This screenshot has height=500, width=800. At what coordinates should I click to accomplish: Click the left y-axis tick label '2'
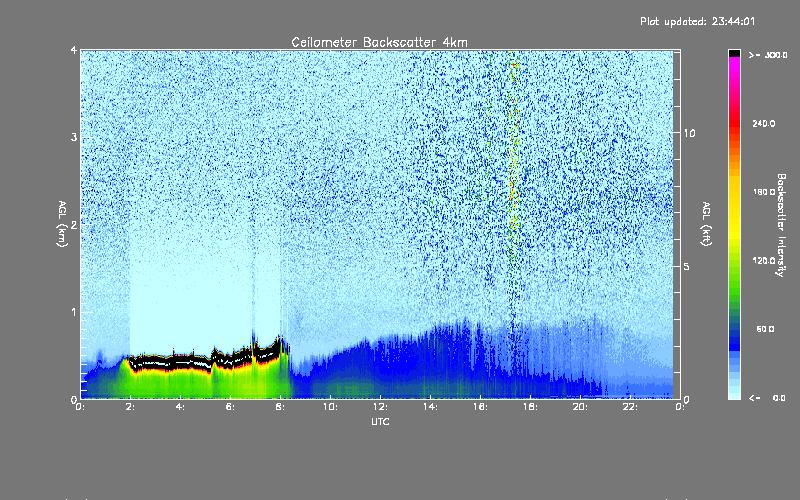(74, 225)
